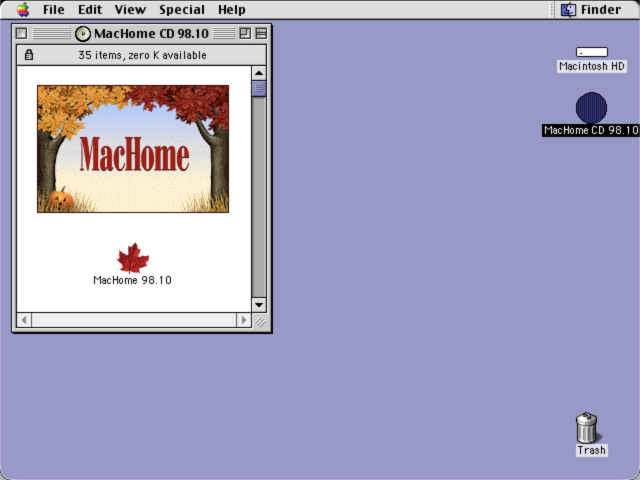Select the Trash icon
The width and height of the screenshot is (640, 480).
587,427
